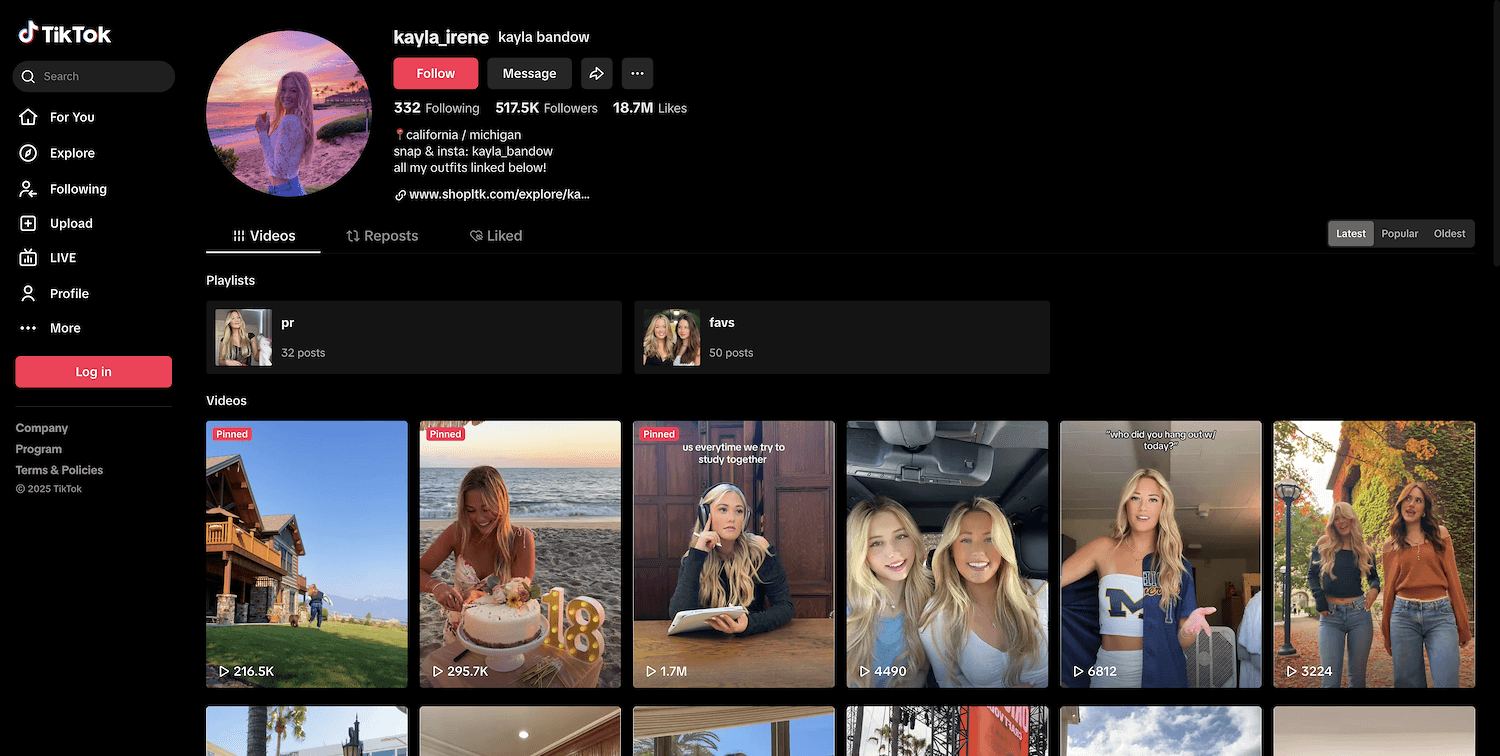
Task: Switch to the Liked tab
Action: pyautogui.click(x=496, y=236)
